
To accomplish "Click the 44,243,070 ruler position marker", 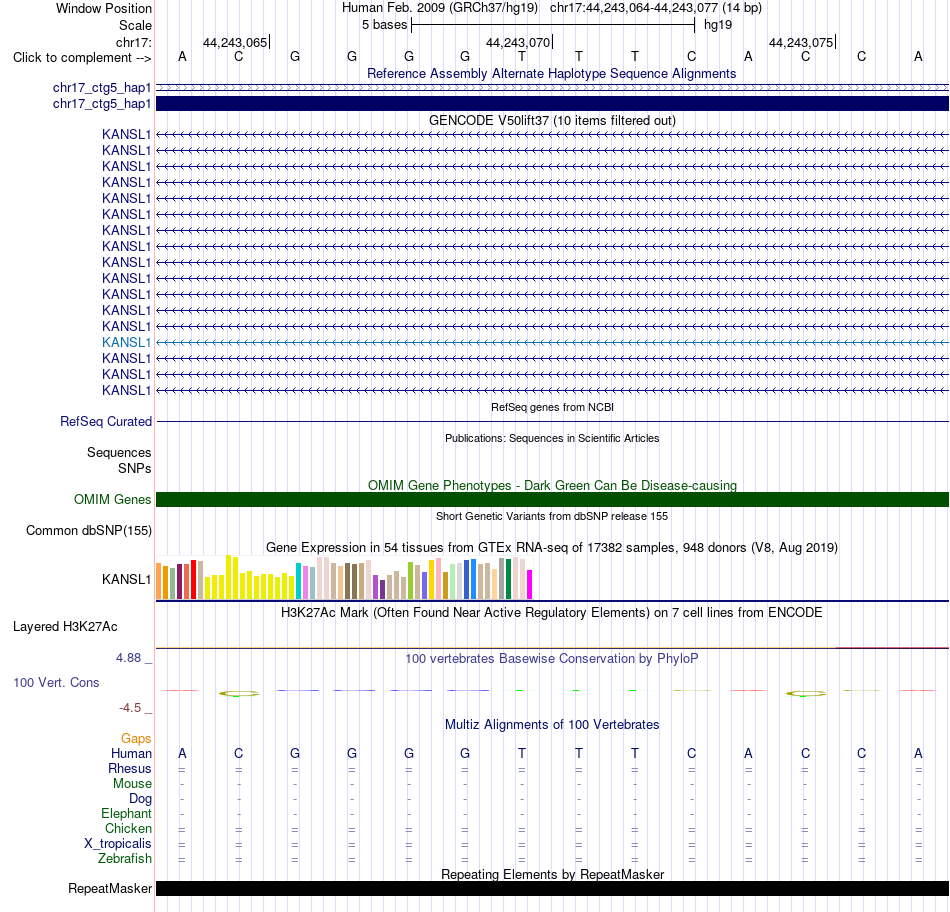I will 519,42.
